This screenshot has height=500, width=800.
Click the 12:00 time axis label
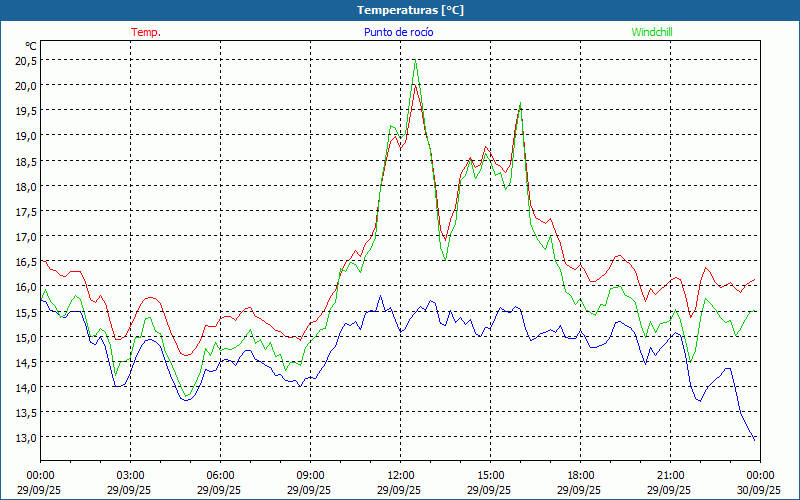(x=400, y=475)
